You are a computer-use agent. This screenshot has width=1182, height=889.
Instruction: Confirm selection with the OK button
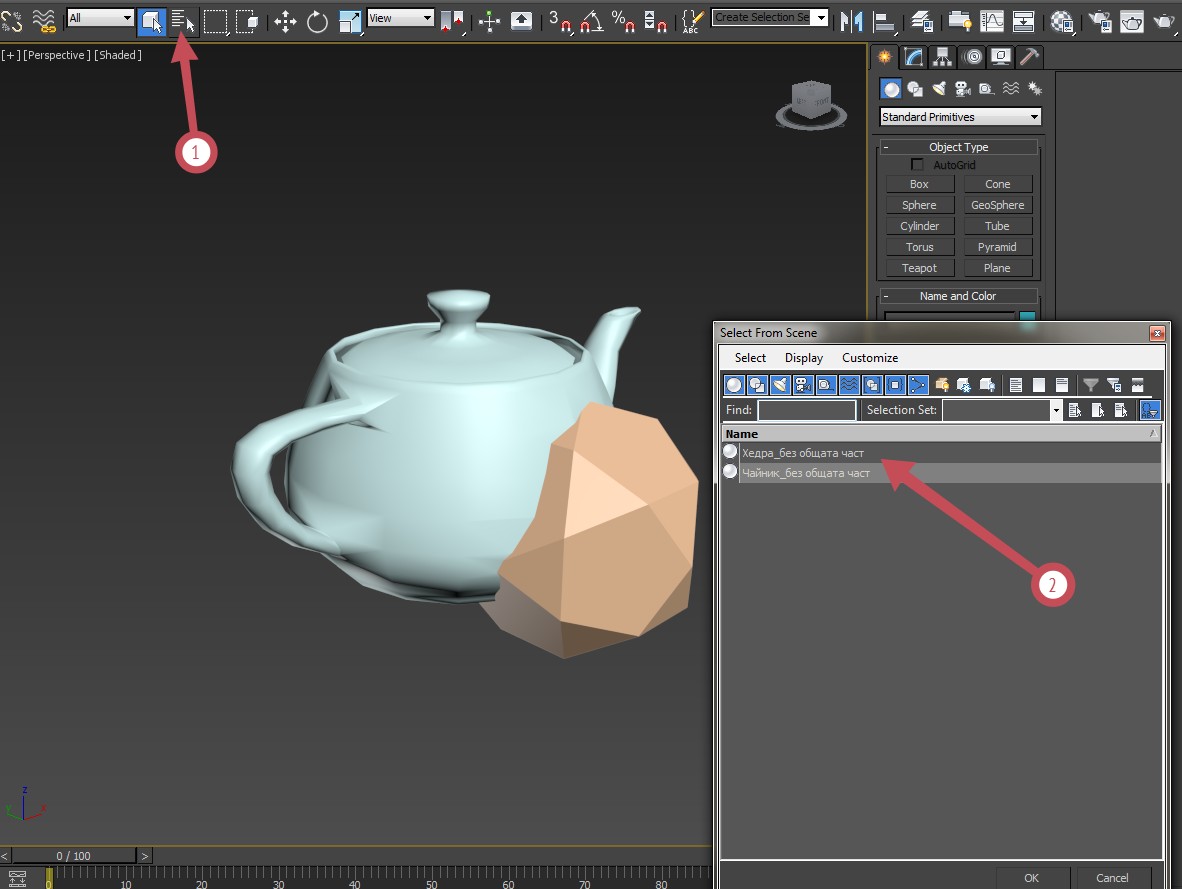pos(1031,878)
